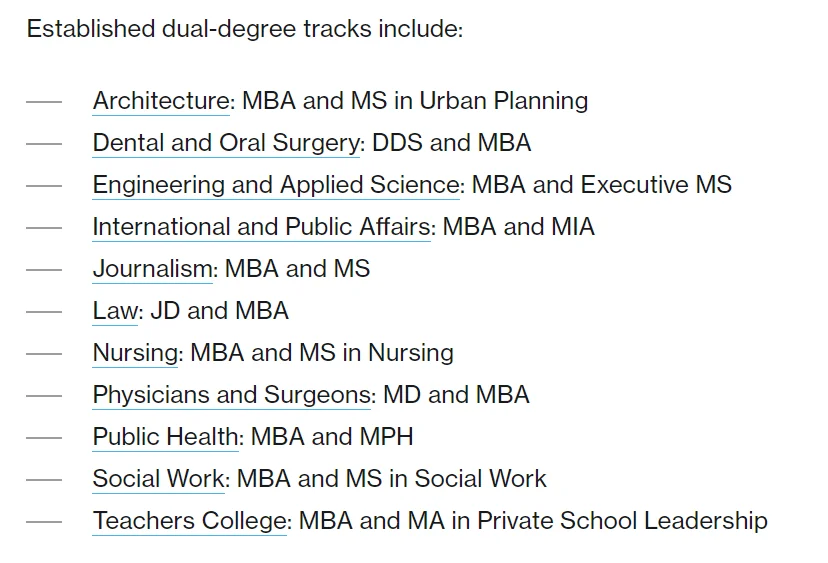Click the 'JD and MBA' text
The height and width of the screenshot is (563, 828).
pos(219,311)
